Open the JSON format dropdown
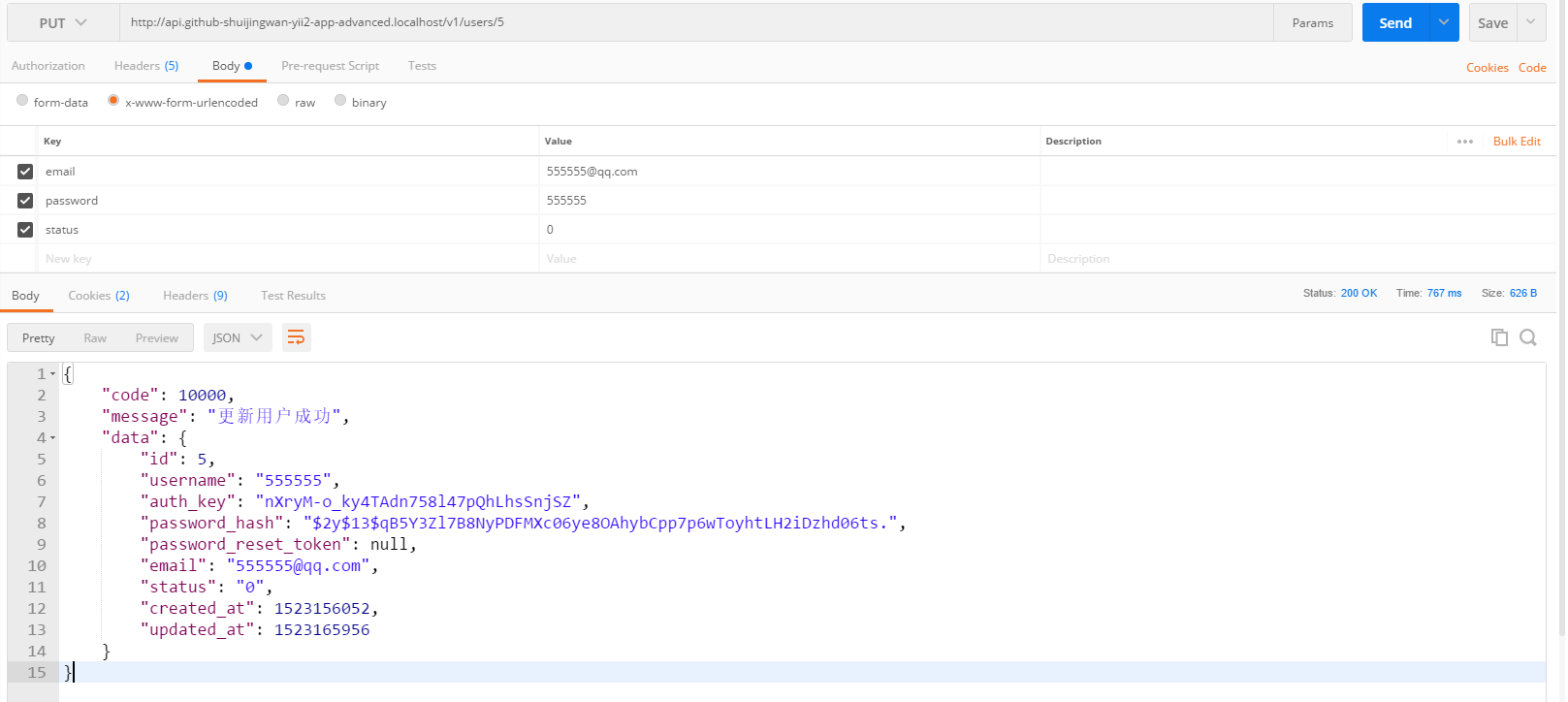Image resolution: width=1568 pixels, height=702 pixels. pos(238,337)
